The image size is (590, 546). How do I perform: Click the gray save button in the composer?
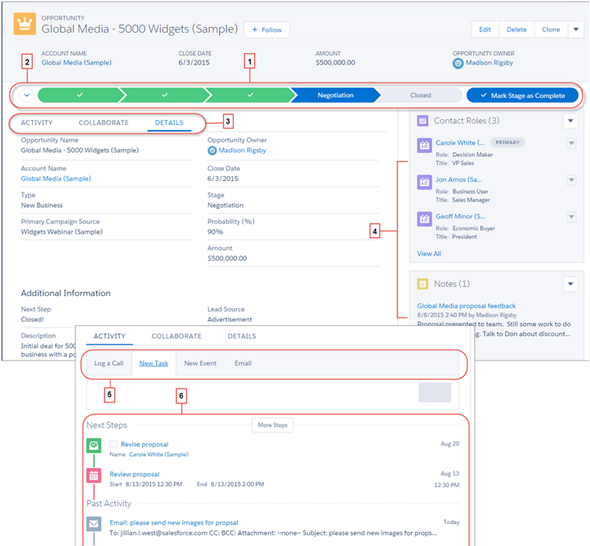click(435, 392)
